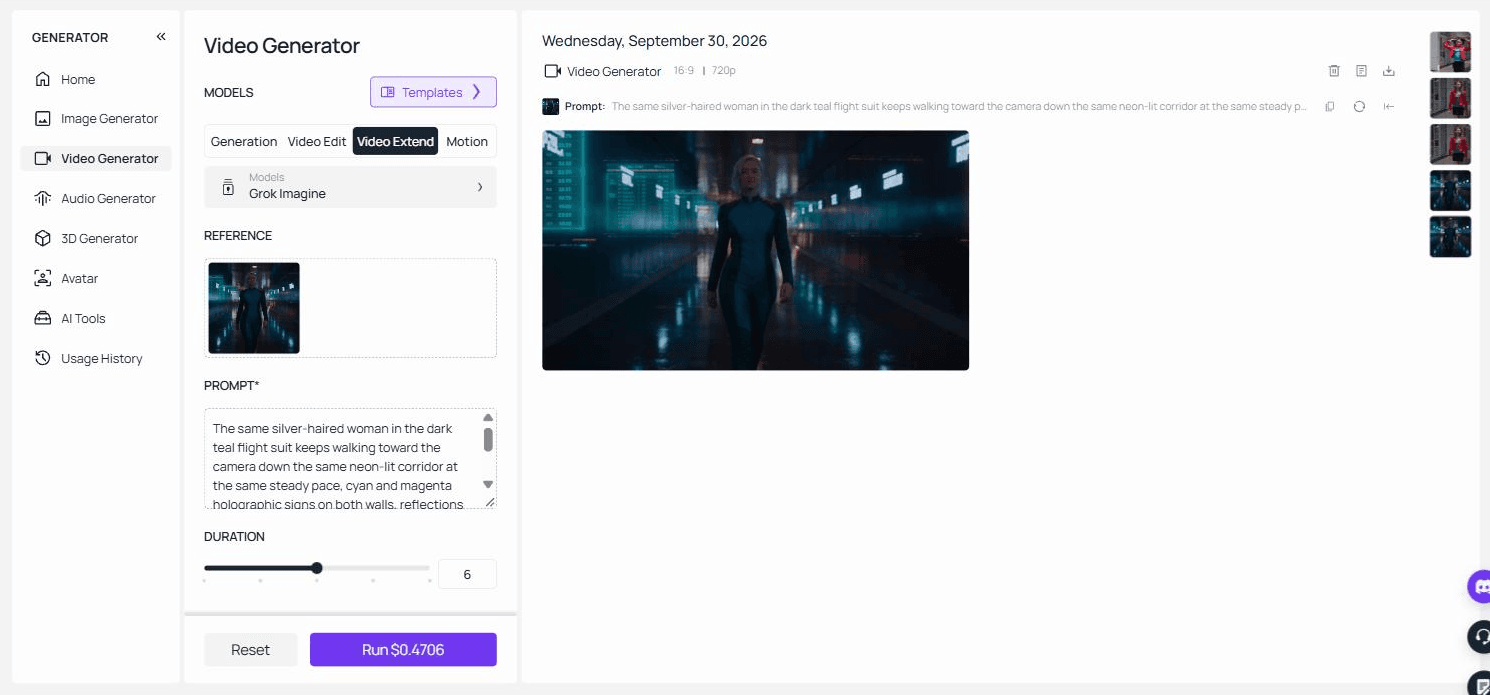The height and width of the screenshot is (695, 1490).
Task: Open the Grok Imagine model selector
Action: [350, 187]
